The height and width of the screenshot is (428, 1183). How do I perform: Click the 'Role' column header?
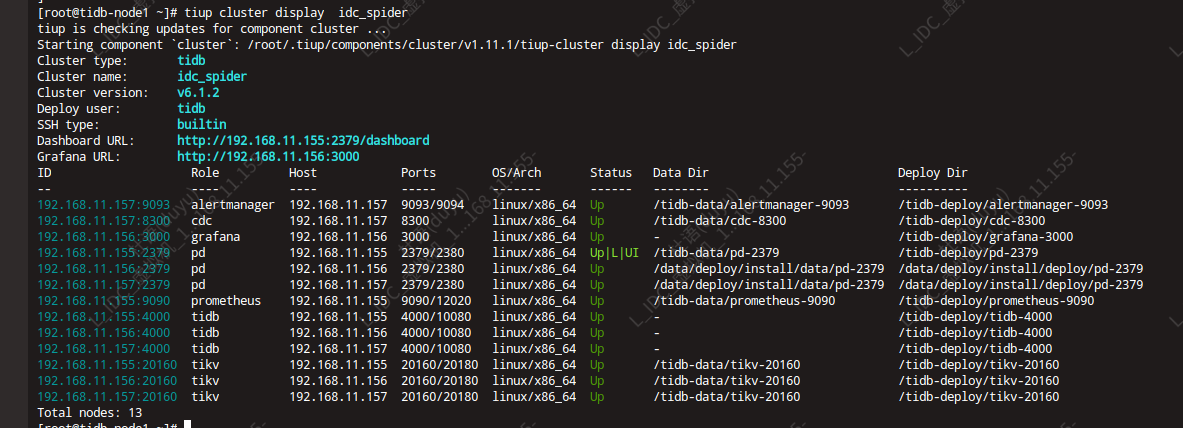click(x=205, y=173)
